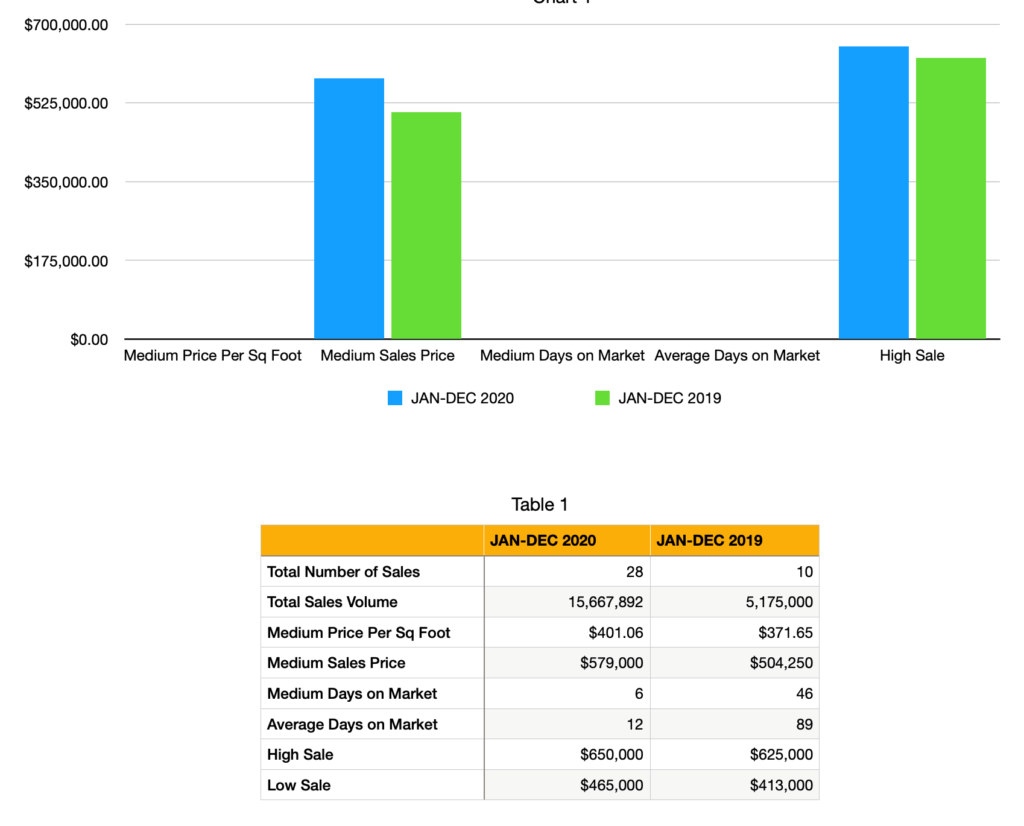Click the JAN-DEC 2019 legend label
The height and width of the screenshot is (826, 1024).
coord(670,398)
